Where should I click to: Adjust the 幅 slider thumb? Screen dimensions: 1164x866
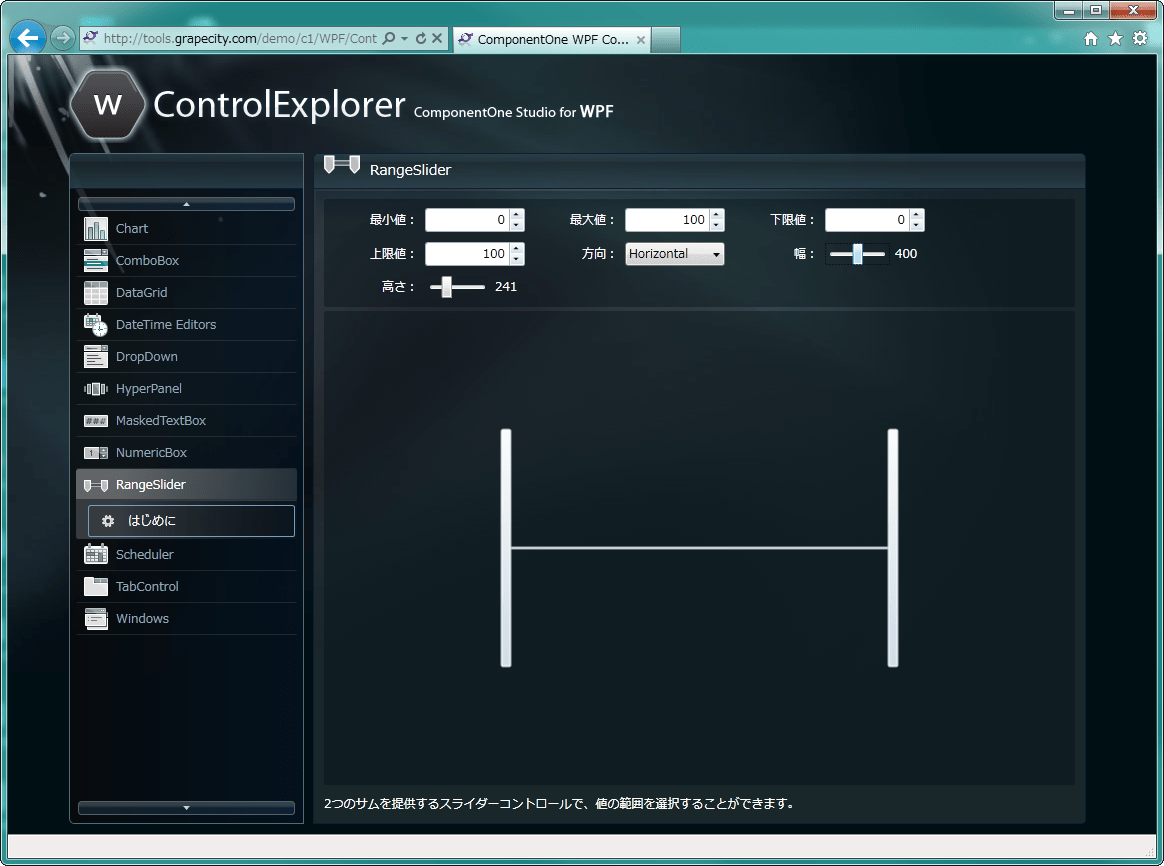point(856,254)
